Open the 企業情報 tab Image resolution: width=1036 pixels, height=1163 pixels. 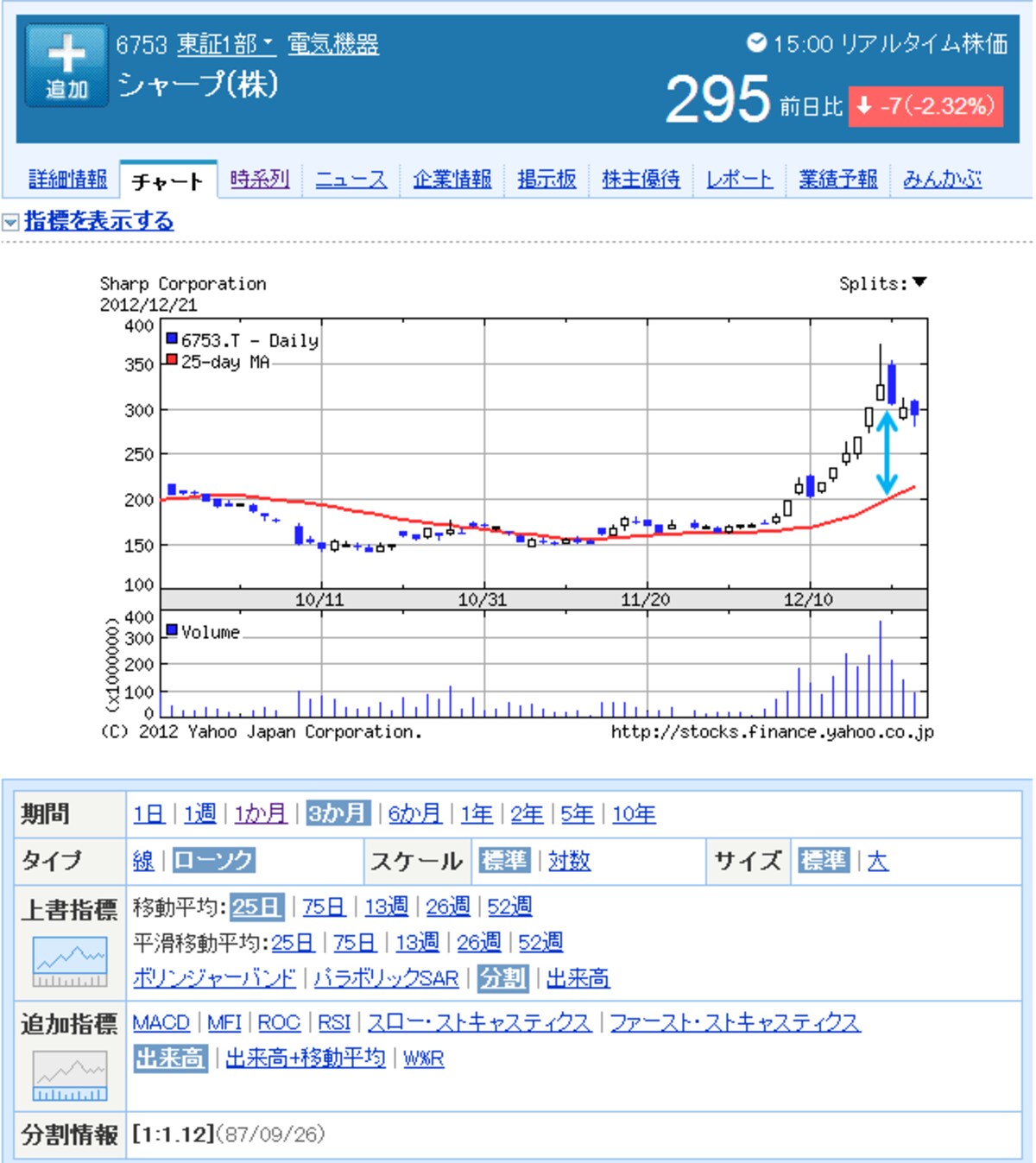point(452,180)
